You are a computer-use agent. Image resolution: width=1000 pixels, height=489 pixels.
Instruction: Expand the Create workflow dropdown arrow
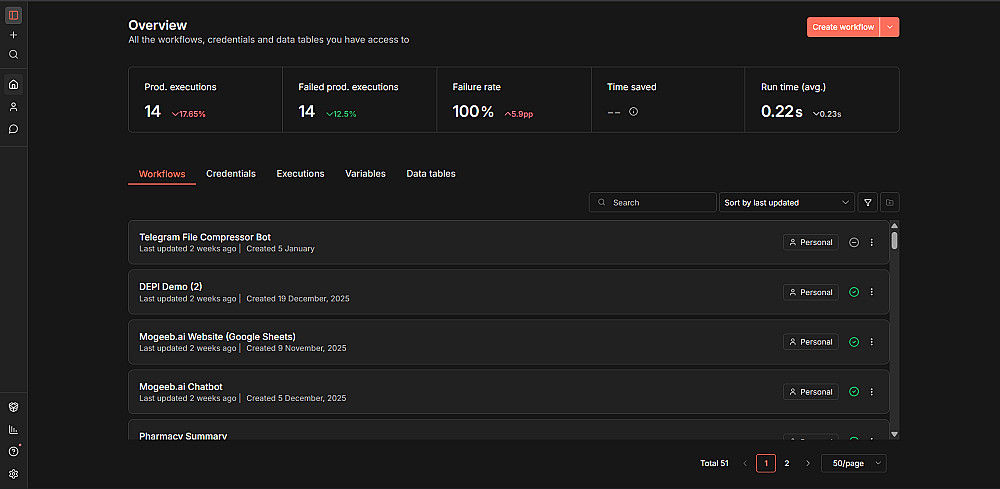pyautogui.click(x=890, y=27)
